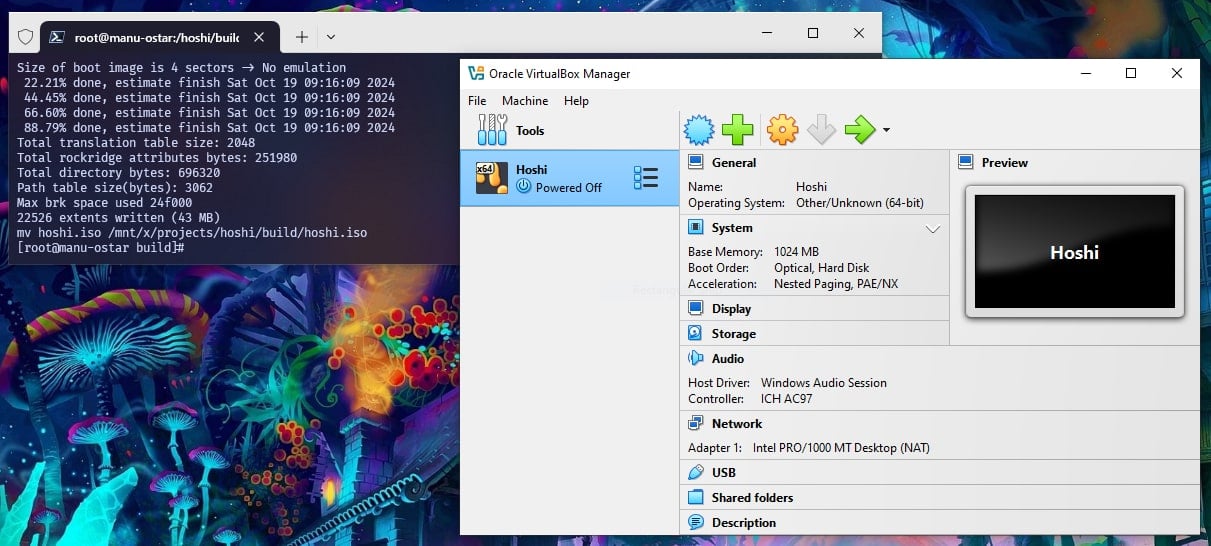Open machine Settings via orange gear icon

coord(782,129)
